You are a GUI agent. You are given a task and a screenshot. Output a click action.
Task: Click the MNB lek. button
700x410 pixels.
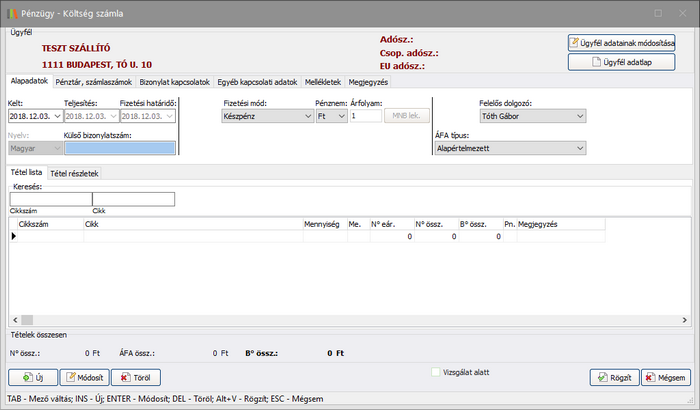tap(405, 116)
